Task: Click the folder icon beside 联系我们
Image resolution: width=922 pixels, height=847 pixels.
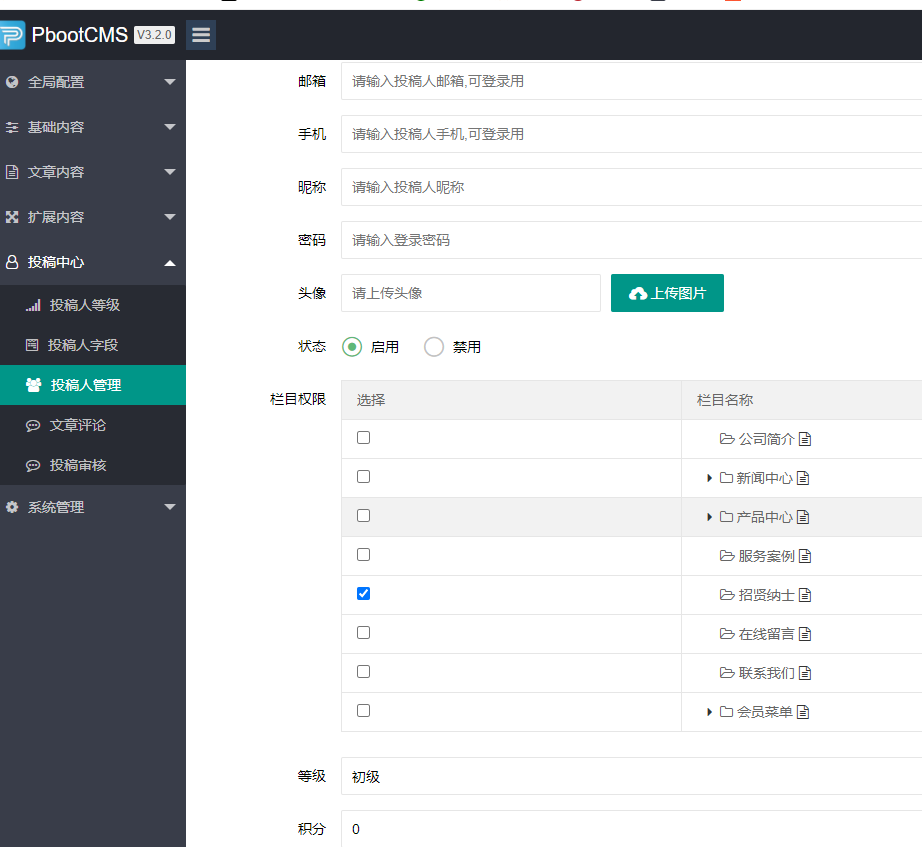Action: click(x=727, y=673)
